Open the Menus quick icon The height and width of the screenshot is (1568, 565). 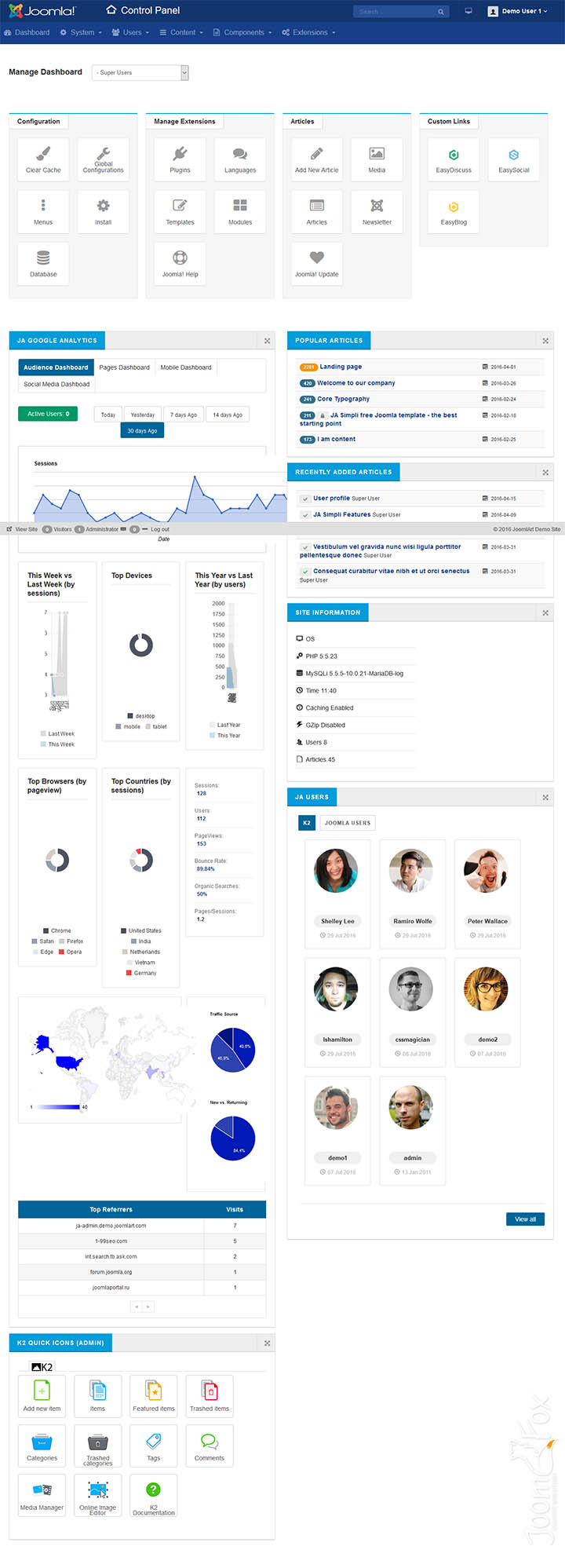[43, 211]
